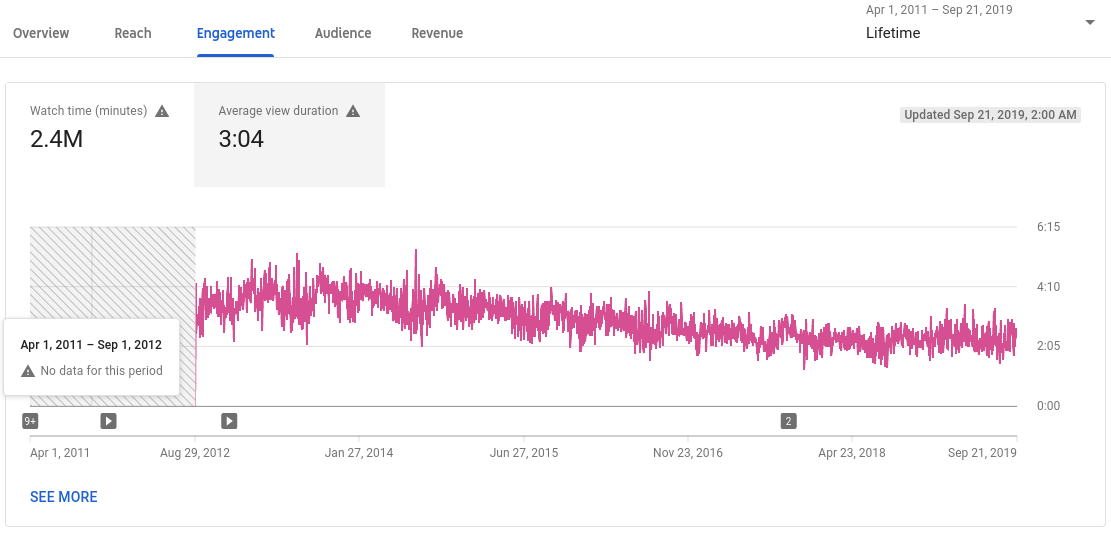The width and height of the screenshot is (1111, 534).
Task: Click the SEE MORE link
Action: coord(64,497)
